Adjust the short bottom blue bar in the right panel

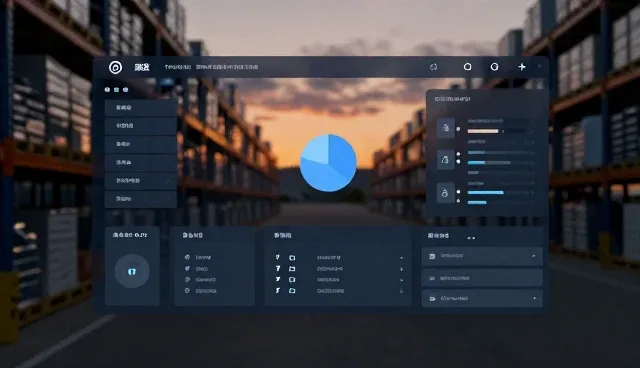pyautogui.click(x=477, y=202)
